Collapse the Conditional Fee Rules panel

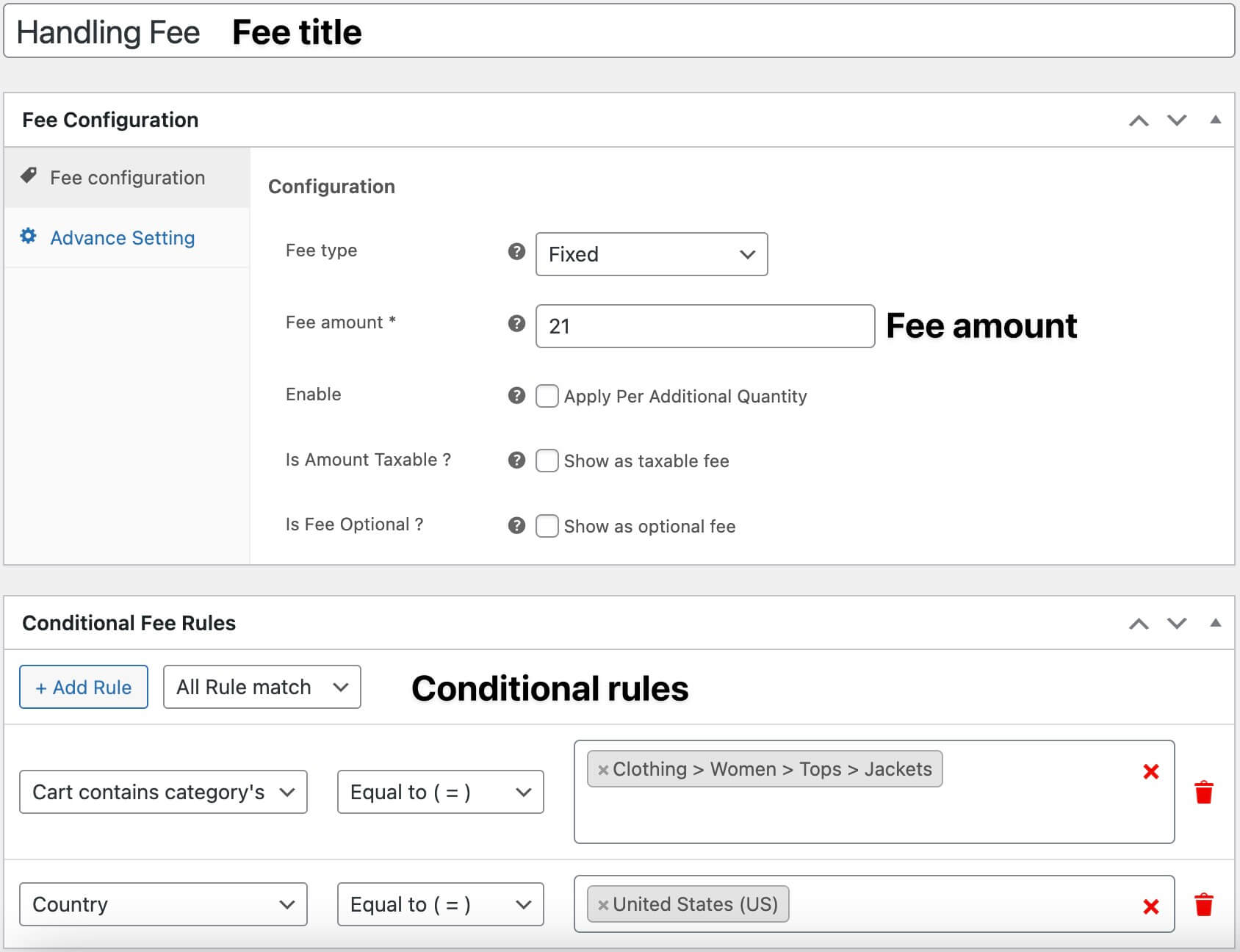(1212, 622)
